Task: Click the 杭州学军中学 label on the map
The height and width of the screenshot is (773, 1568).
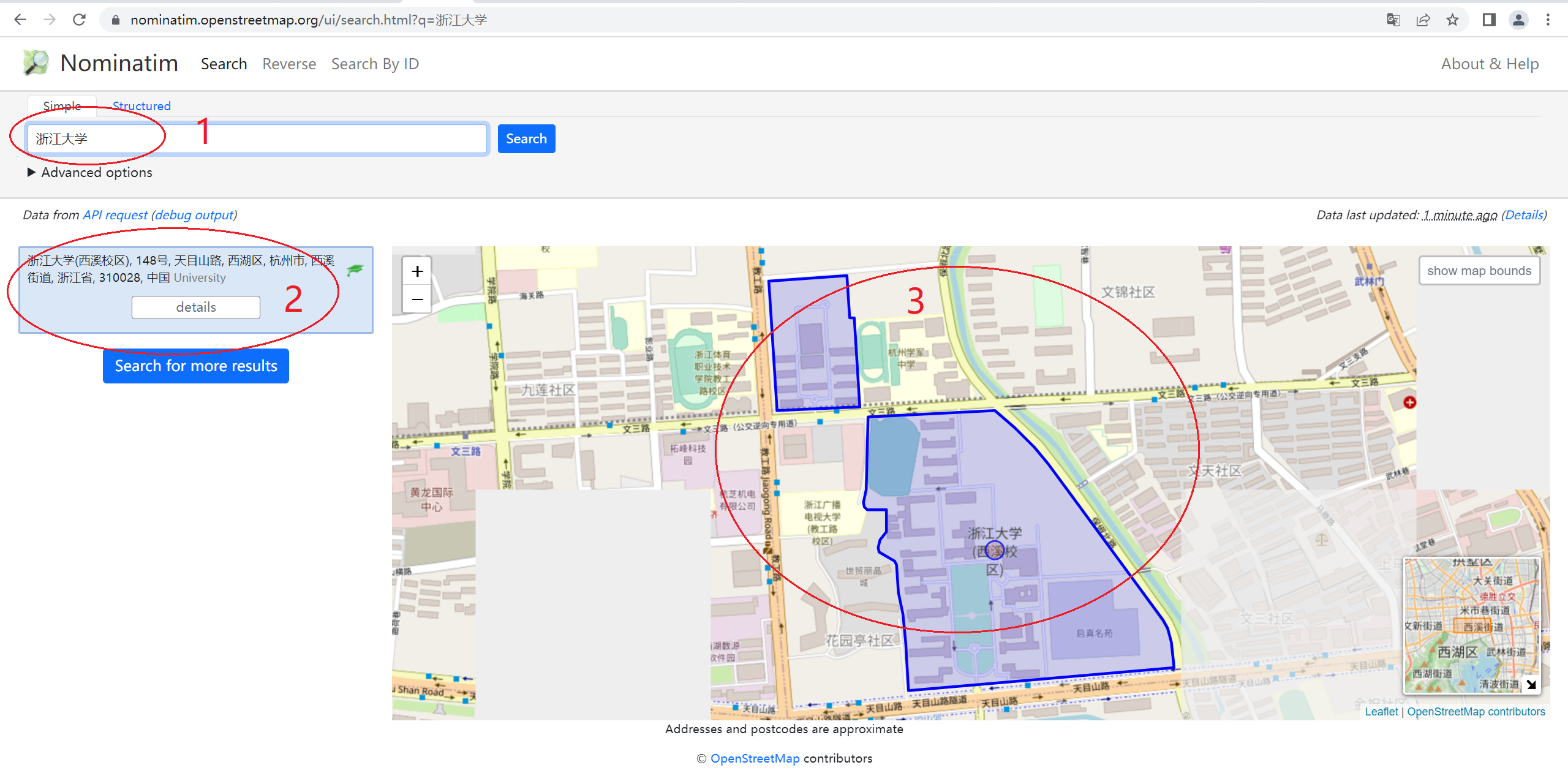Action: [907, 358]
